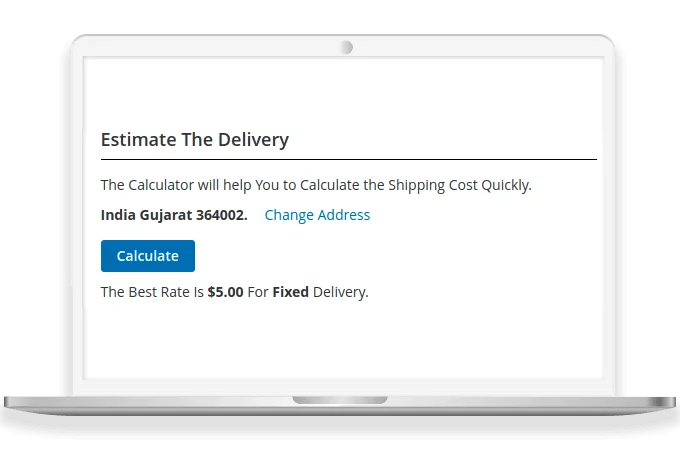Click the word For in result line
Viewport: 680px width, 450px height.
258,293
